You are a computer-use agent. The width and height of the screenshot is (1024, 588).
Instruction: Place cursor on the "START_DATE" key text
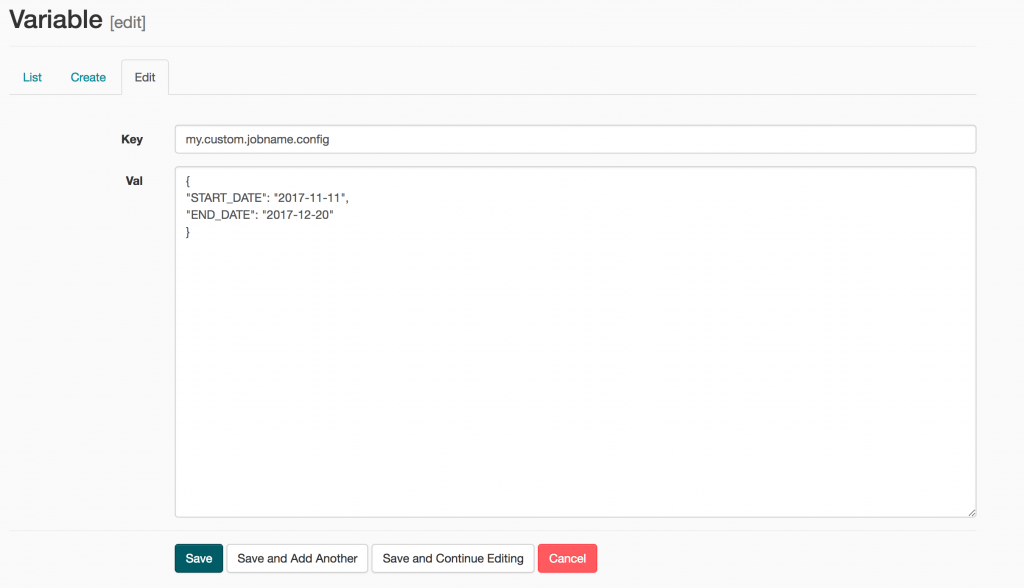220,198
